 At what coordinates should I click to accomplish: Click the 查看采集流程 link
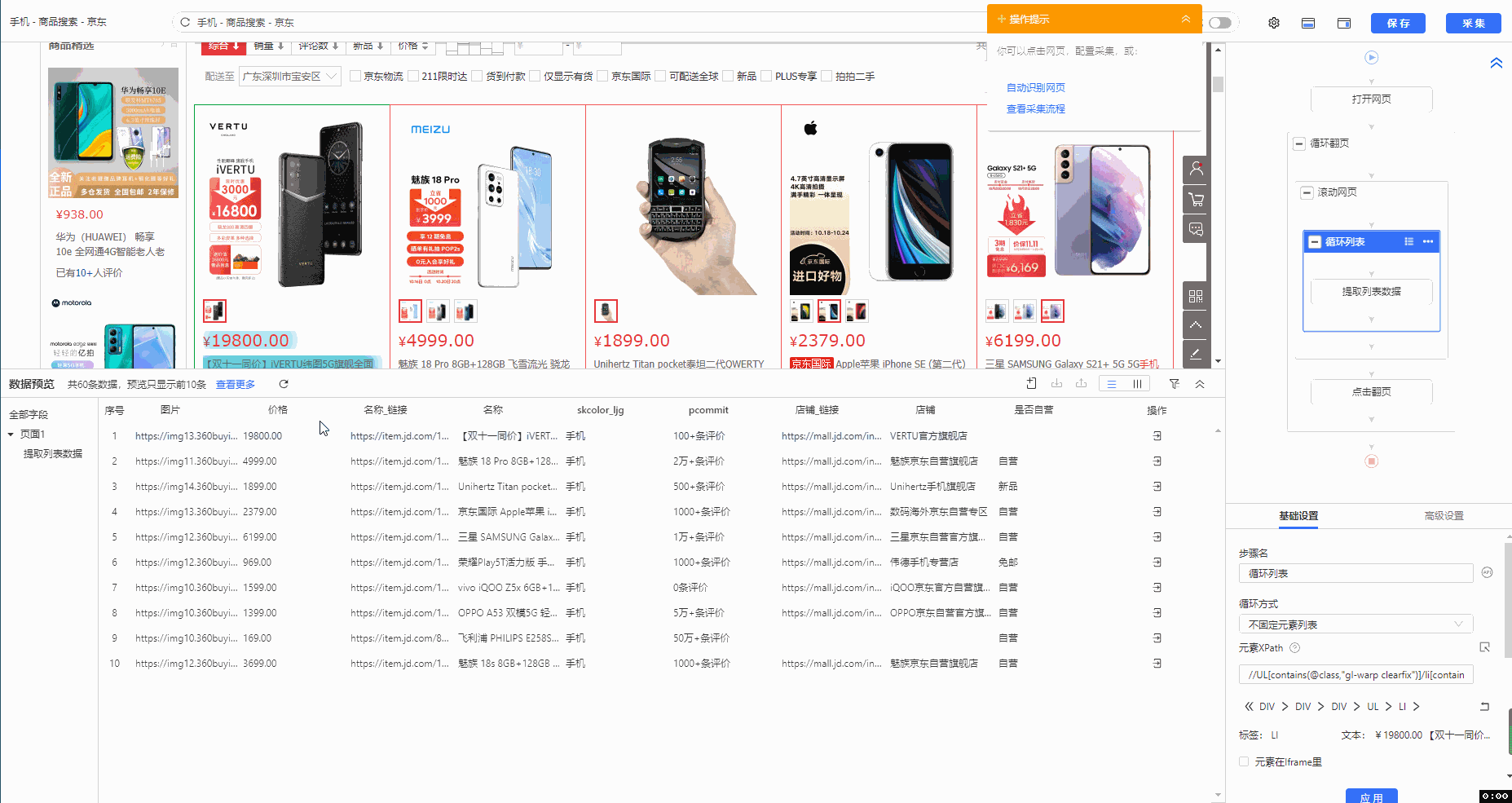[1036, 109]
